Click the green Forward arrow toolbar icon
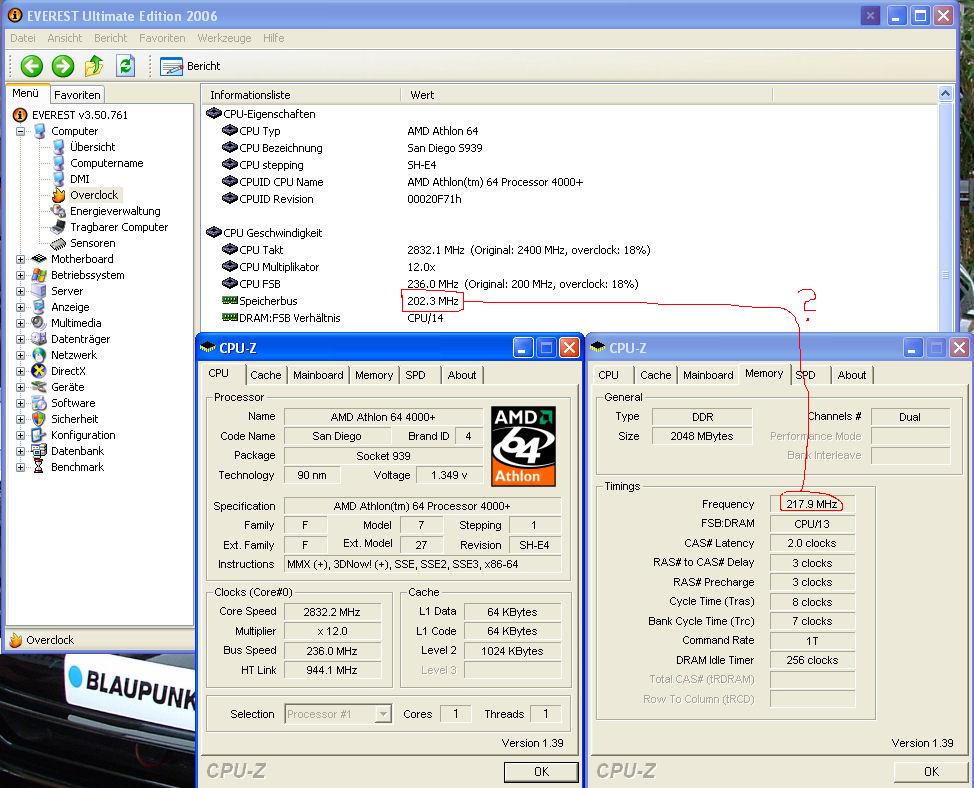This screenshot has height=788, width=974. pos(62,66)
